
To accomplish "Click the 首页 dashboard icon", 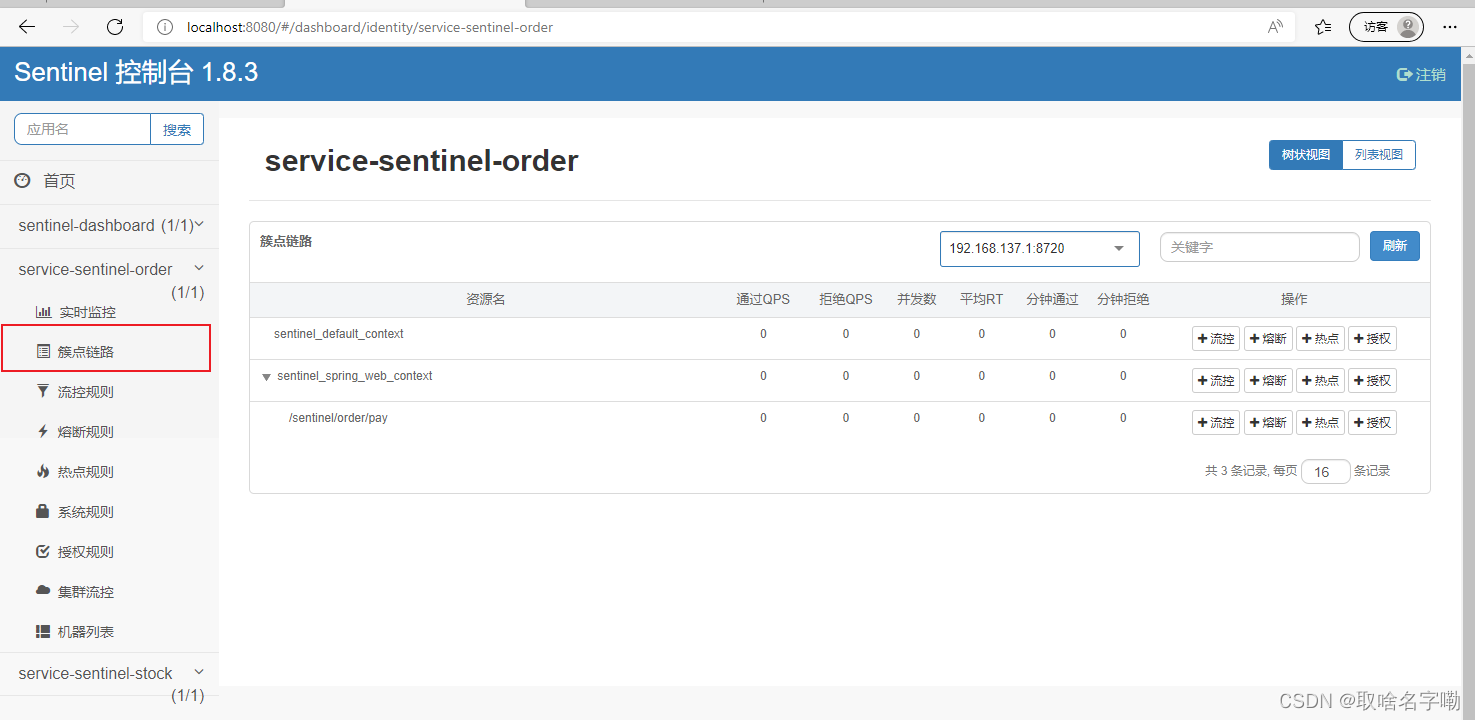I will point(22,180).
